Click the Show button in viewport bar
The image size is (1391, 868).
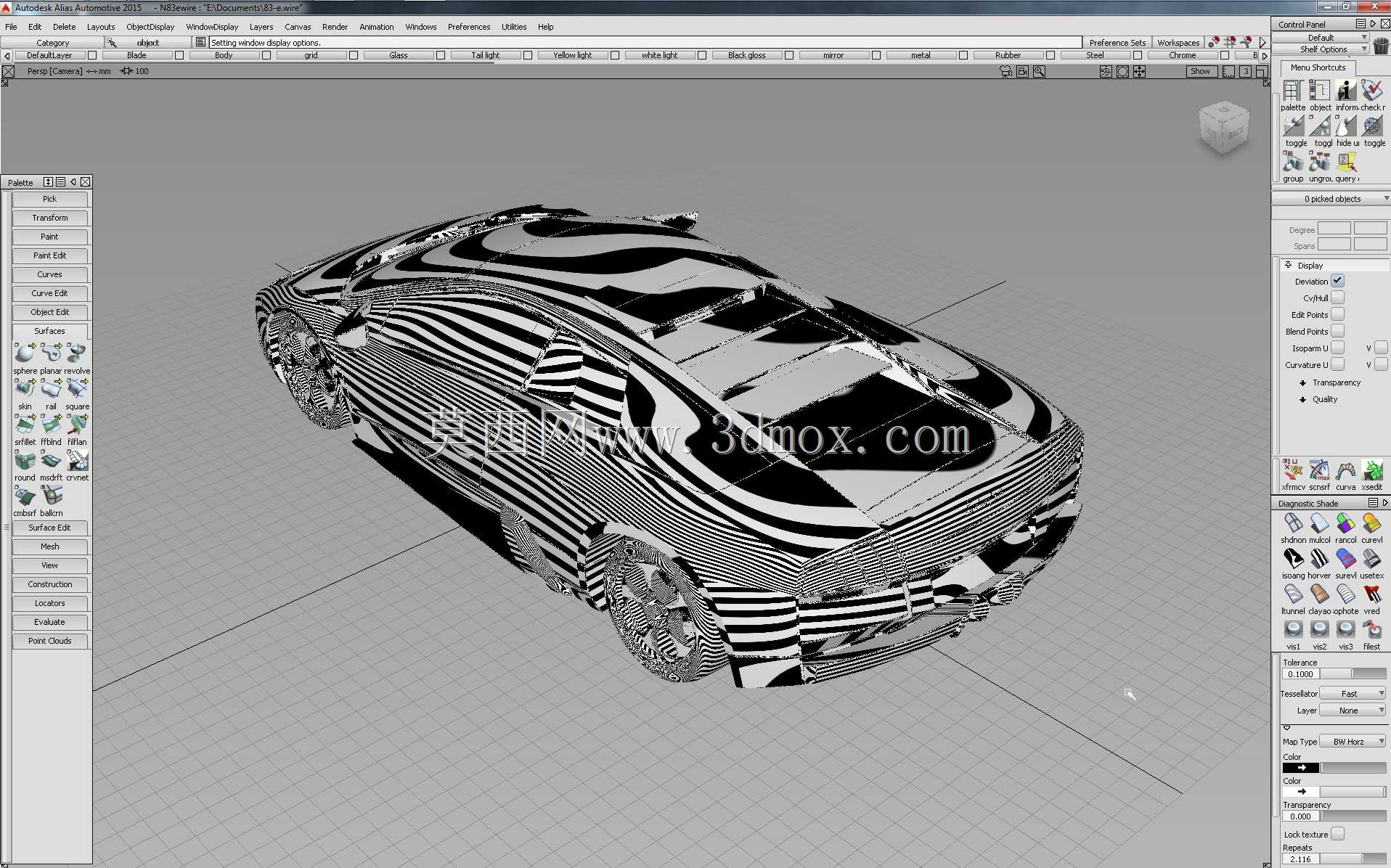click(x=1200, y=71)
